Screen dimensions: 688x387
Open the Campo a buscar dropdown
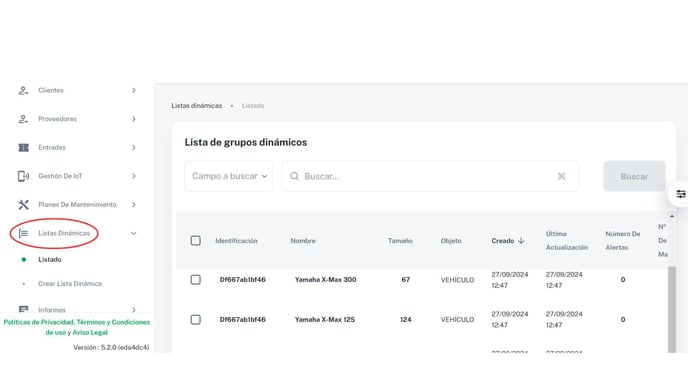click(x=229, y=176)
